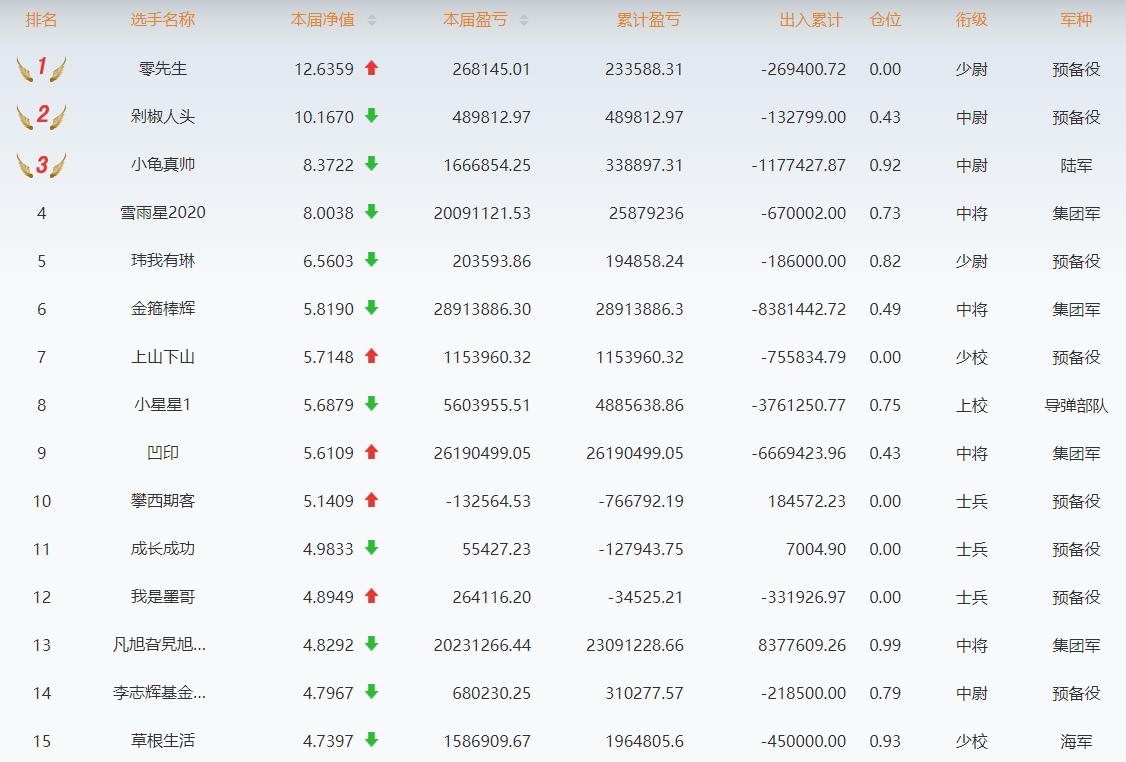The width and height of the screenshot is (1126, 762).
Task: Click 导弹部队 in the 小星星1 row
Action: (x=1076, y=405)
